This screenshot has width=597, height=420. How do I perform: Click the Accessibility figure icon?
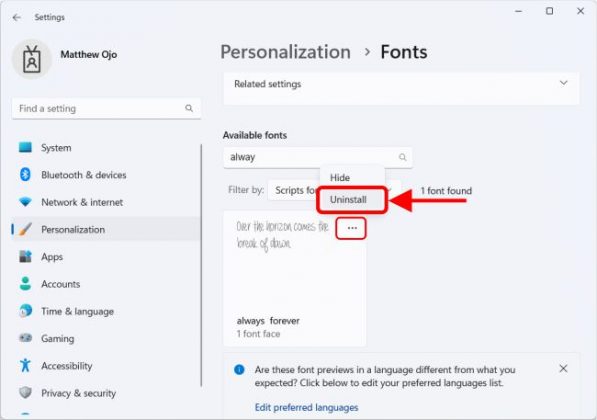[26, 365]
